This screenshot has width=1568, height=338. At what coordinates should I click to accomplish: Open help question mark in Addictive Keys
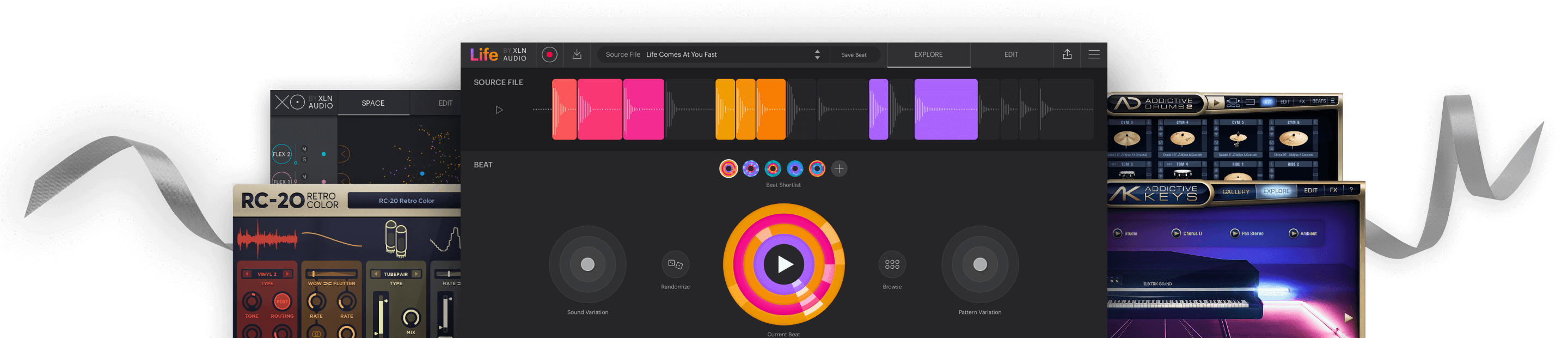pos(1351,190)
